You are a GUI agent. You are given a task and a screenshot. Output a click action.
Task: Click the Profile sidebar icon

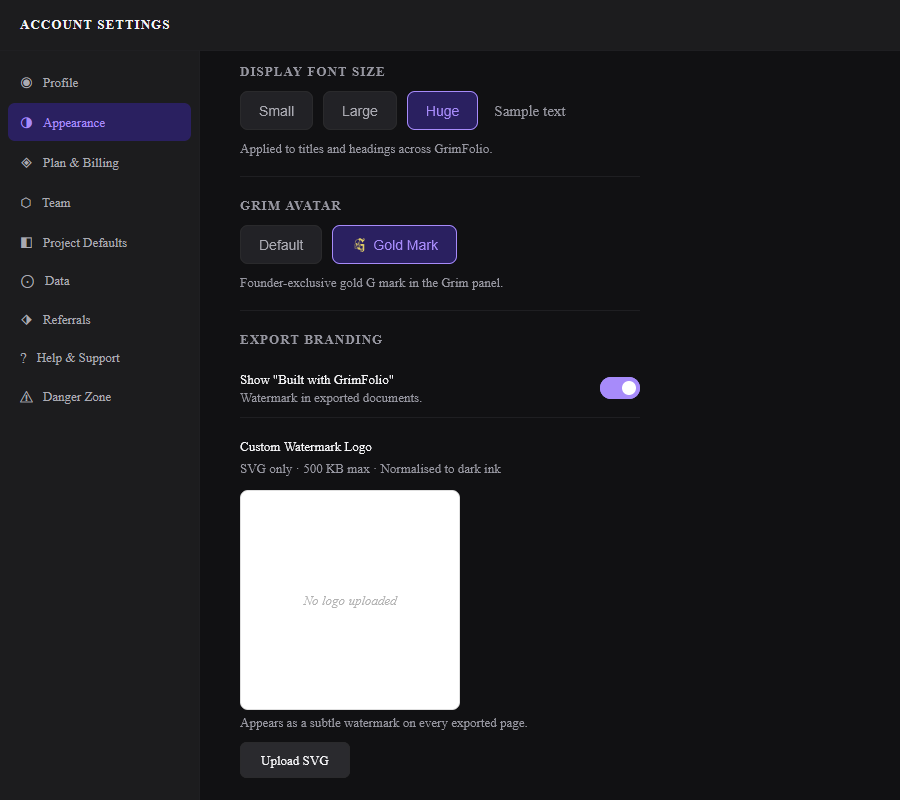tap(26, 83)
